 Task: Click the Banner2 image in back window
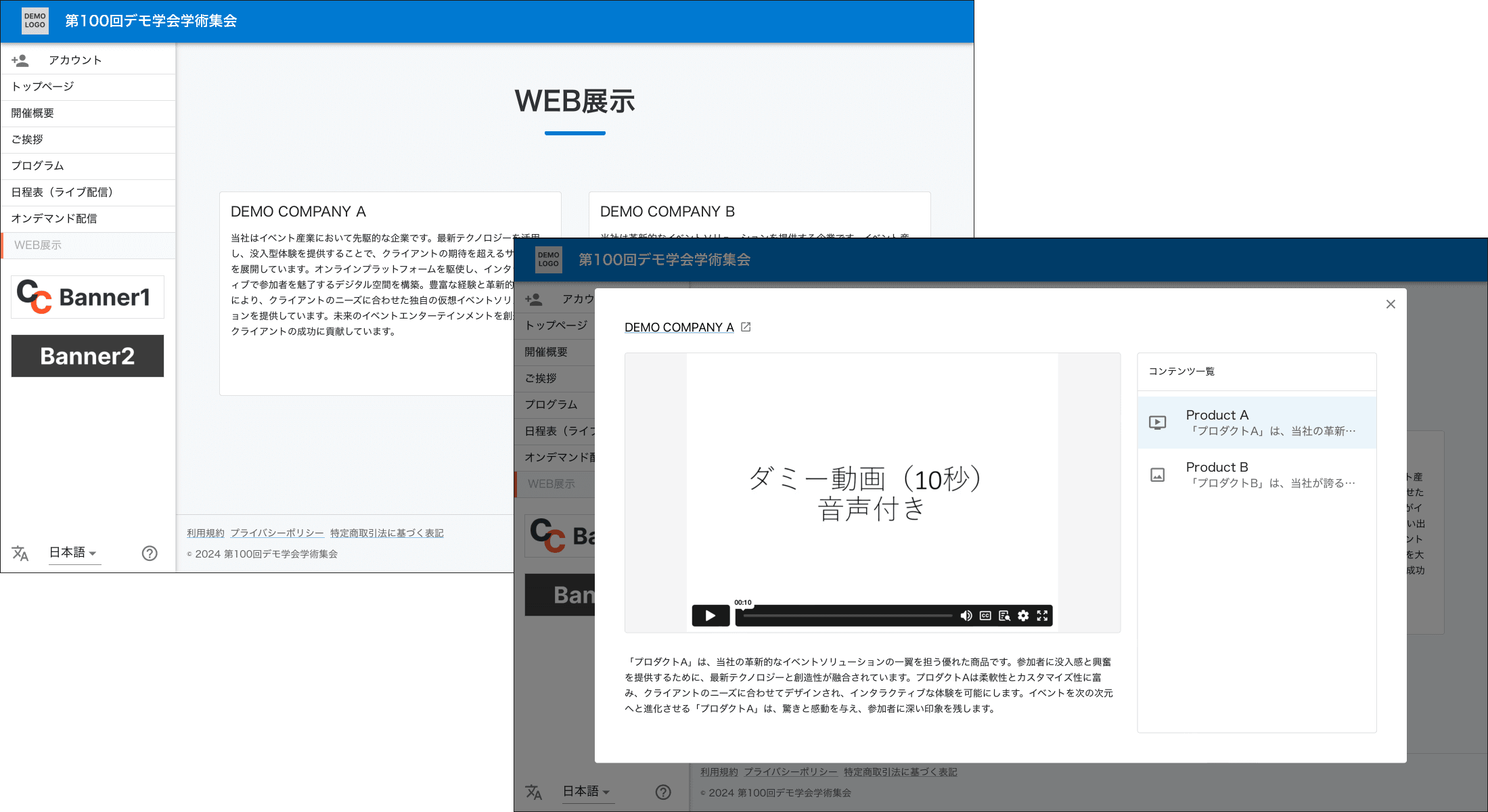point(87,356)
